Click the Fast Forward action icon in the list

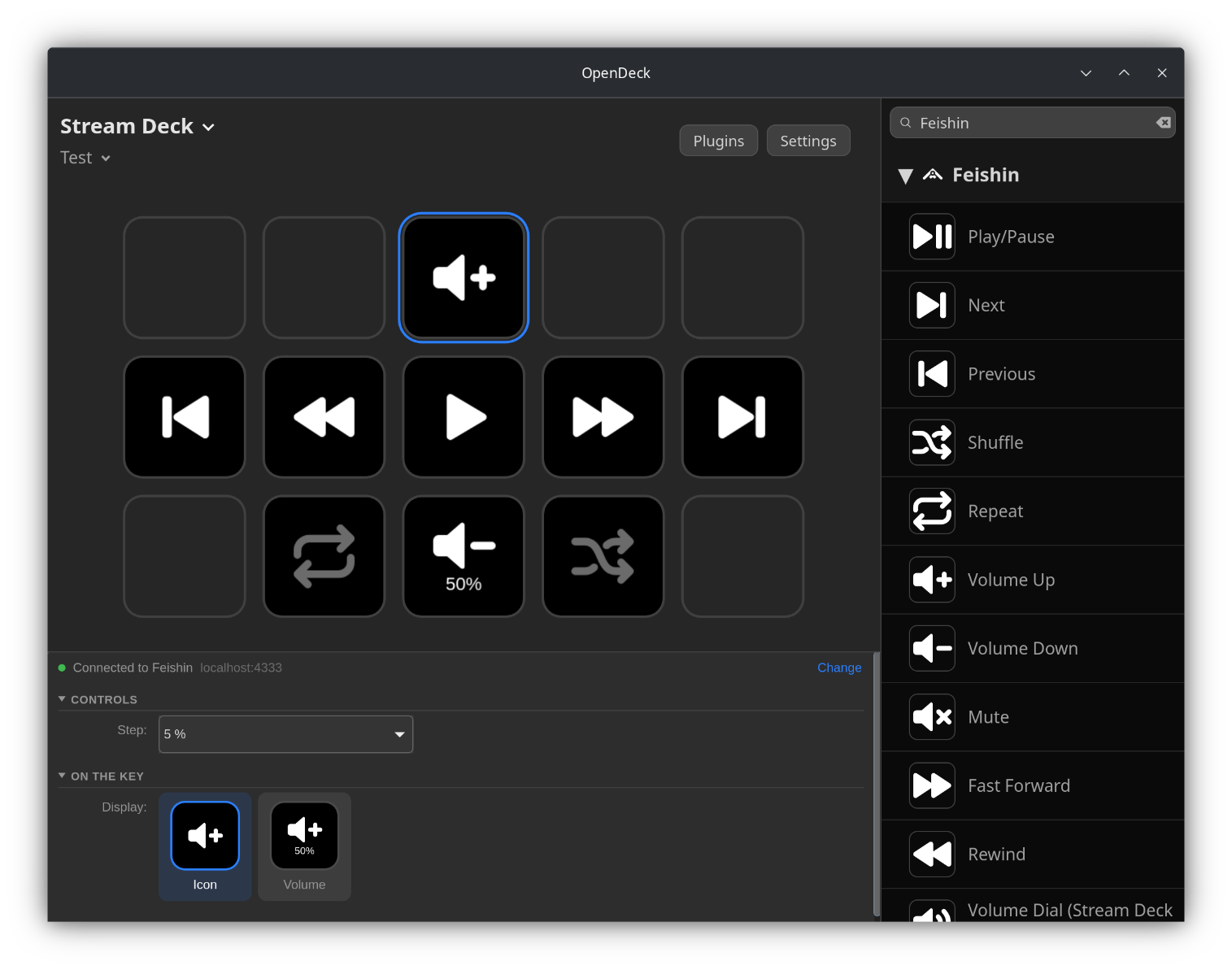click(932, 785)
